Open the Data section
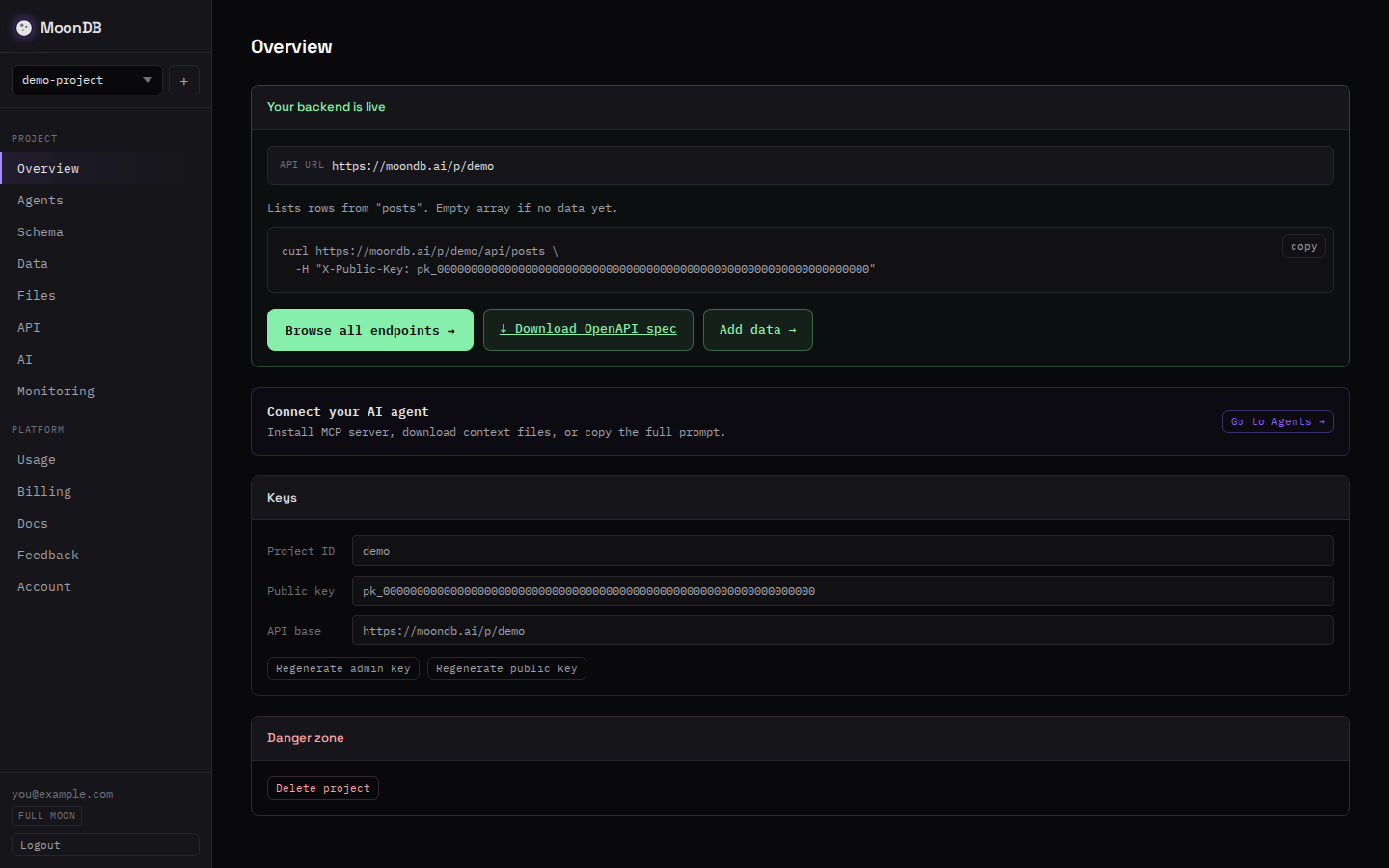 click(x=105, y=263)
